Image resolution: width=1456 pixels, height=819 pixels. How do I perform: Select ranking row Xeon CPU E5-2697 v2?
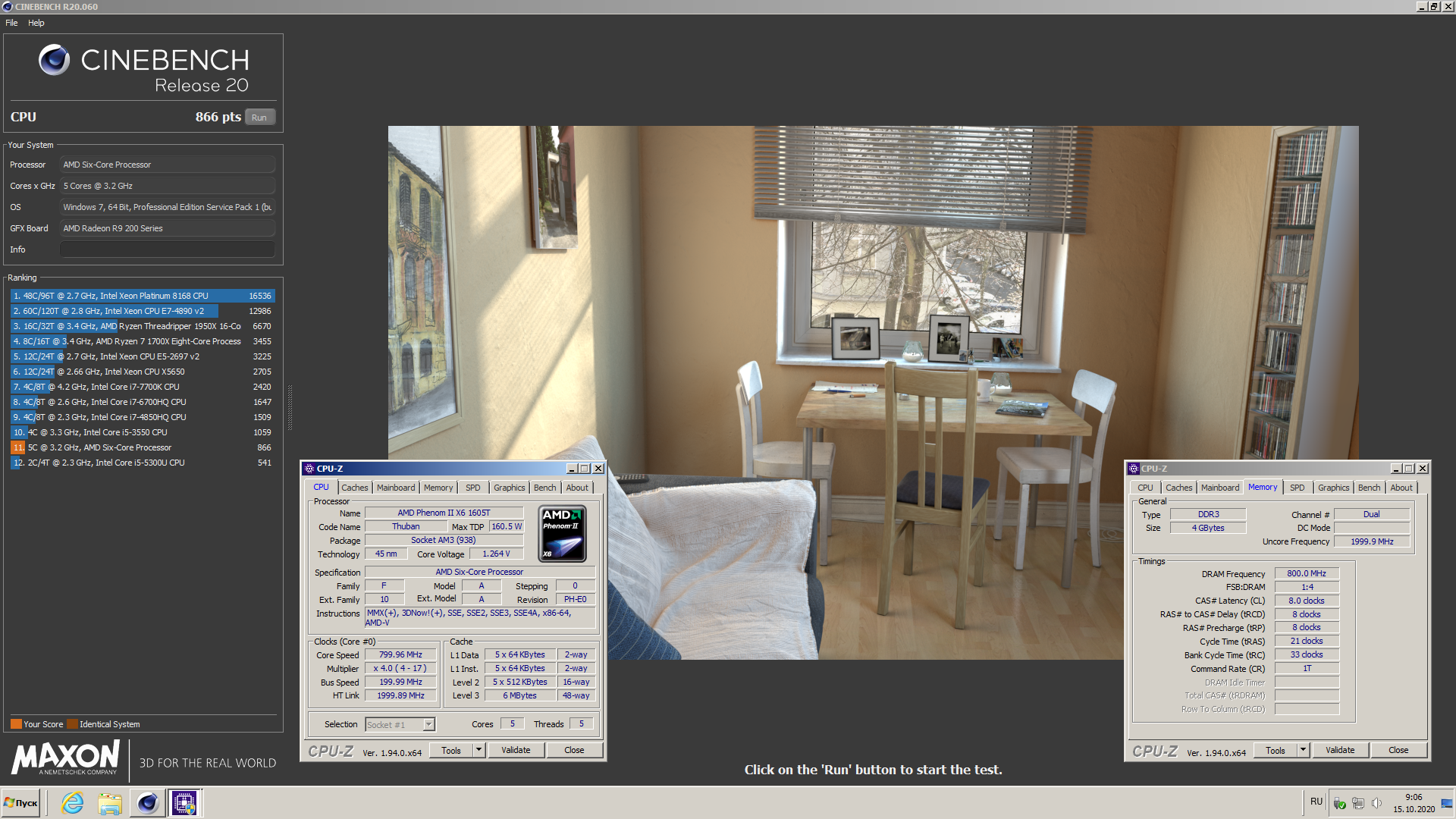[143, 356]
